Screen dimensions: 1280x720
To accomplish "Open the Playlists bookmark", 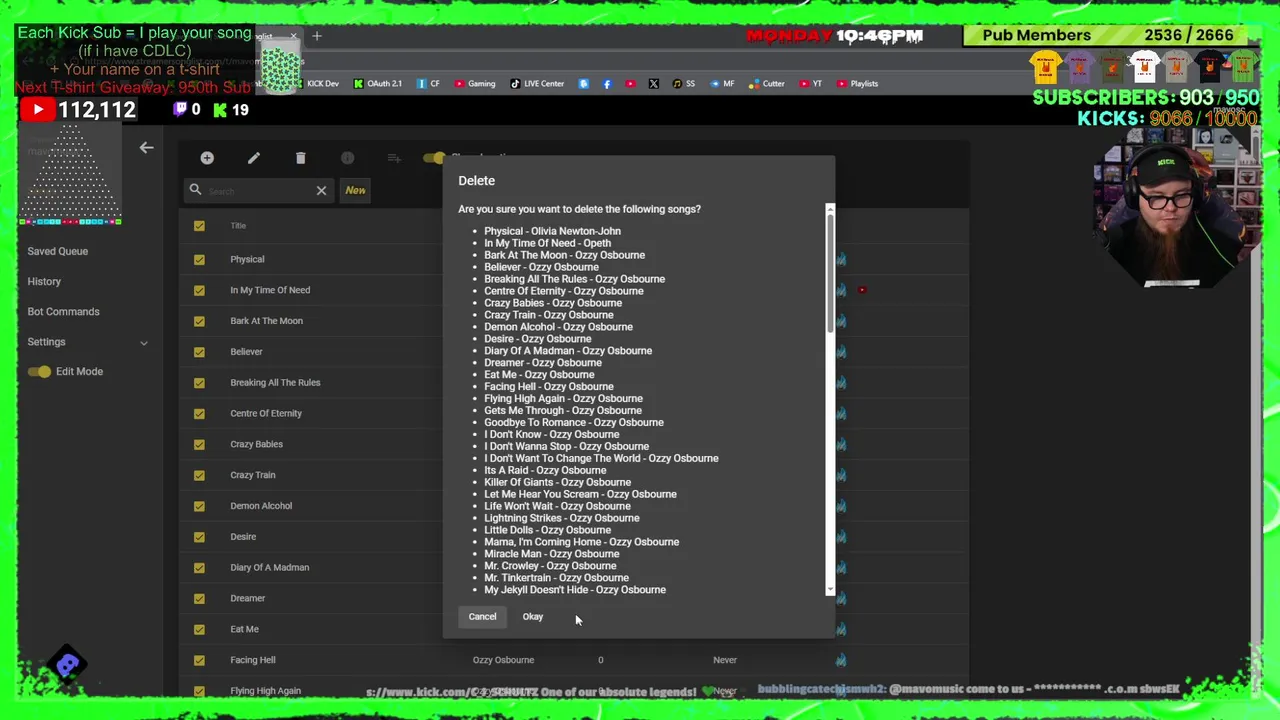I will click(857, 84).
